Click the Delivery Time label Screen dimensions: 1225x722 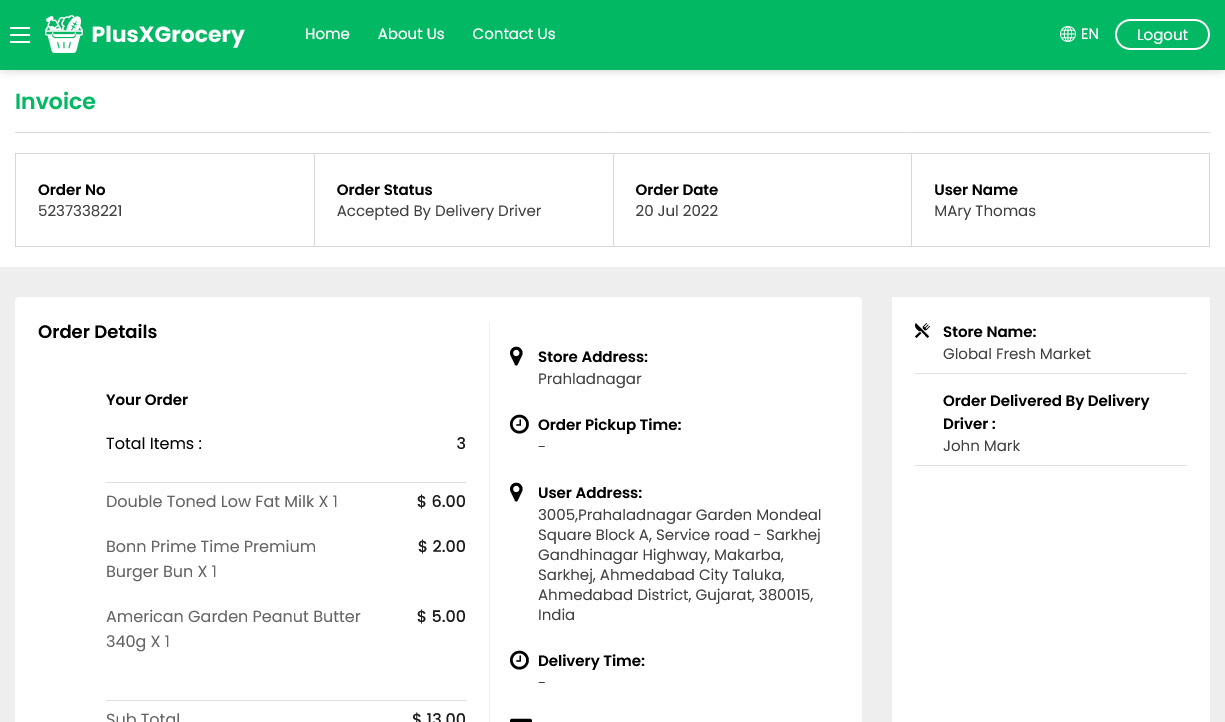coord(592,661)
